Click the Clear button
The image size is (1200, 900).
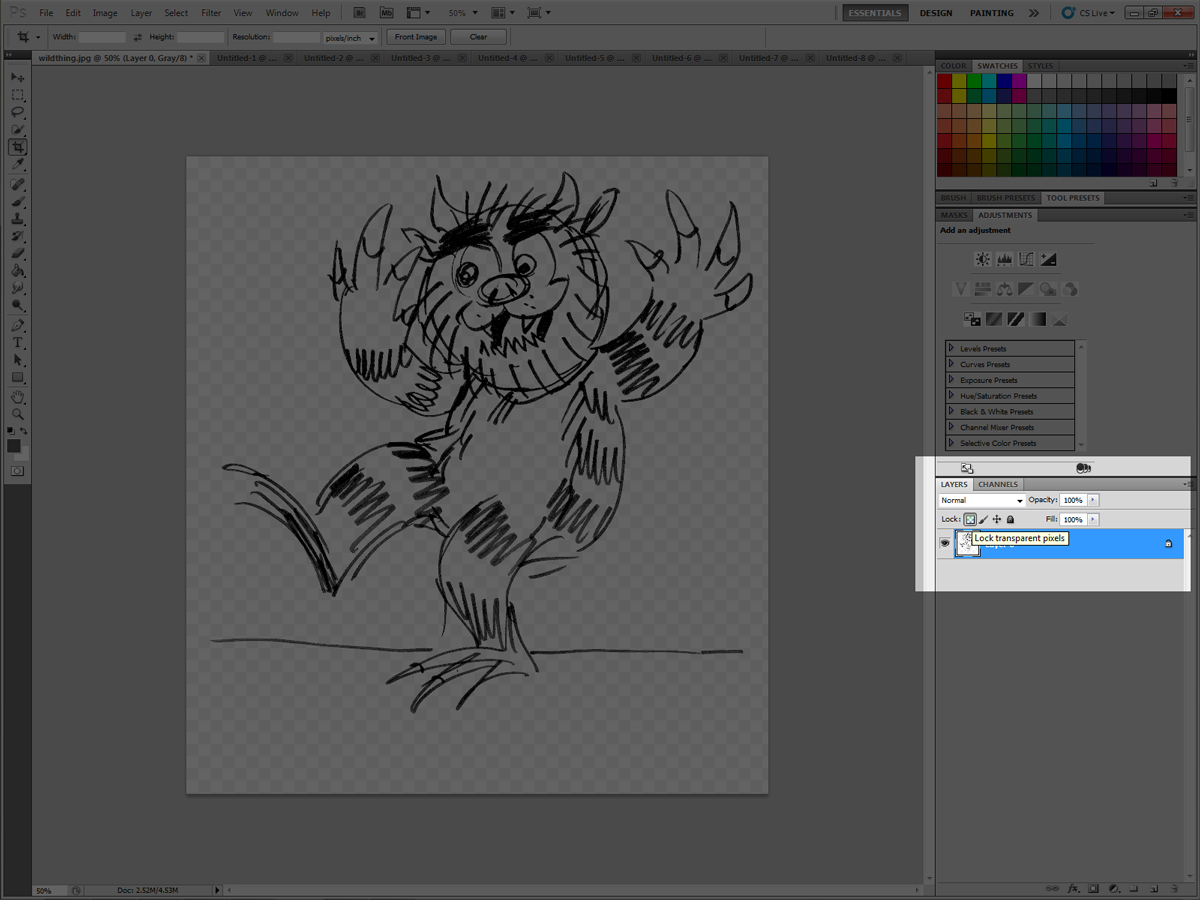(478, 37)
